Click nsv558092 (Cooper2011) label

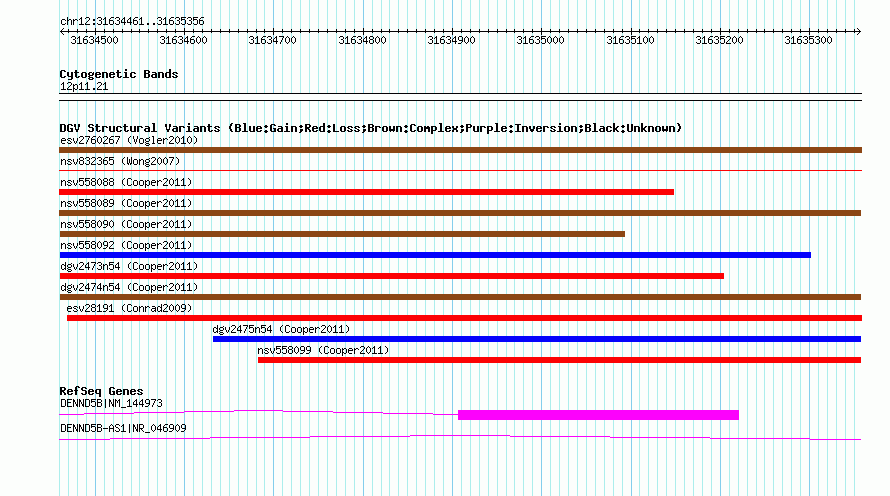tap(126, 245)
